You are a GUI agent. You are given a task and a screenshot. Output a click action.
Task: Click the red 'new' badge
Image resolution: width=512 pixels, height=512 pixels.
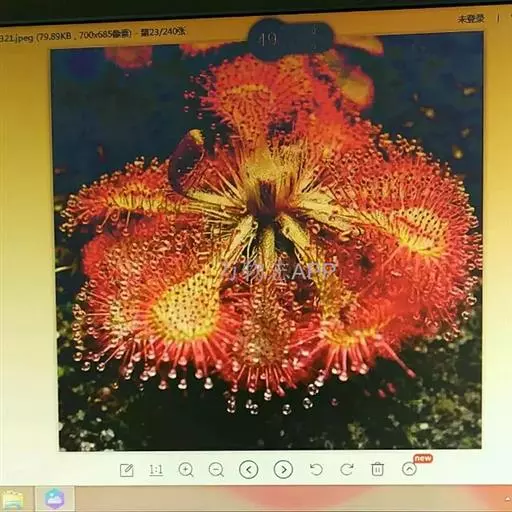pyautogui.click(x=423, y=458)
